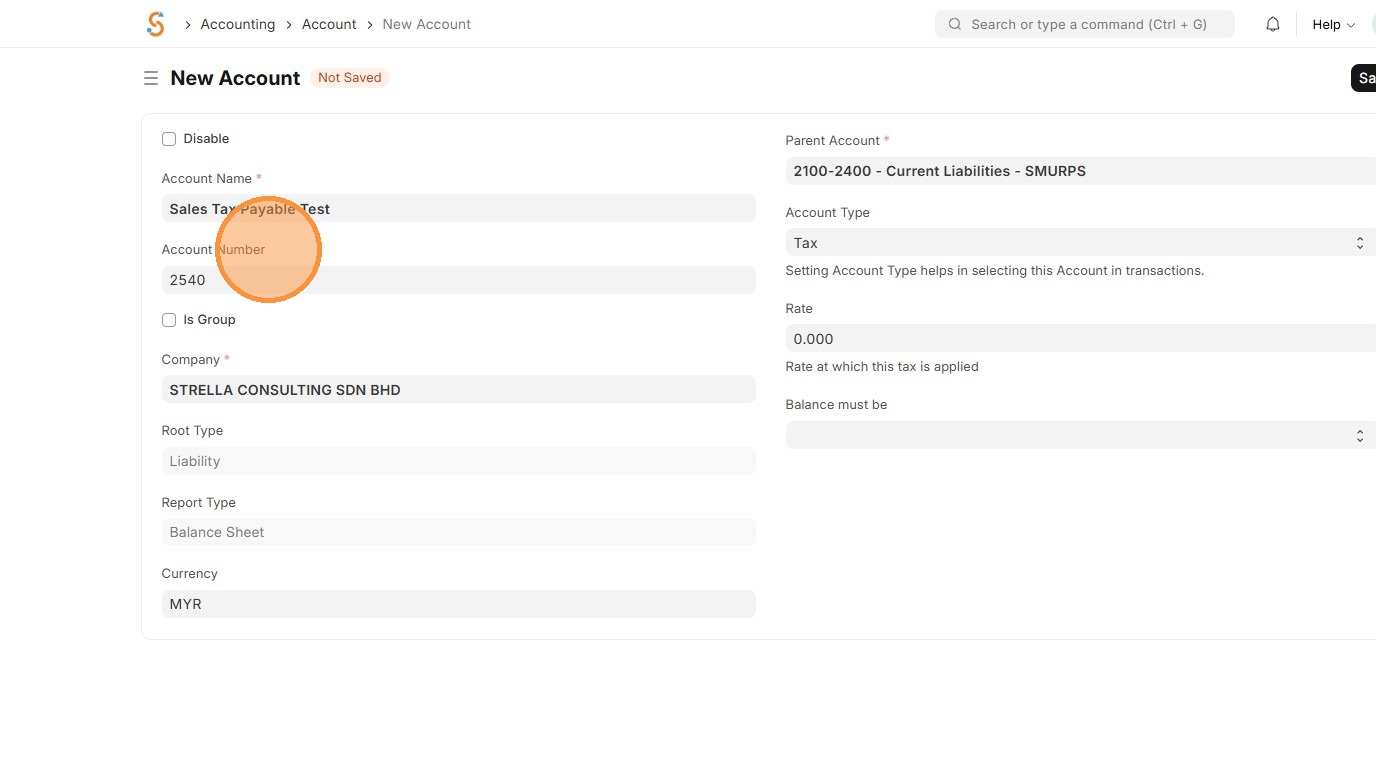Viewport: 1376px width, 769px height.
Task: Click the orange S home logo
Action: [x=155, y=24]
